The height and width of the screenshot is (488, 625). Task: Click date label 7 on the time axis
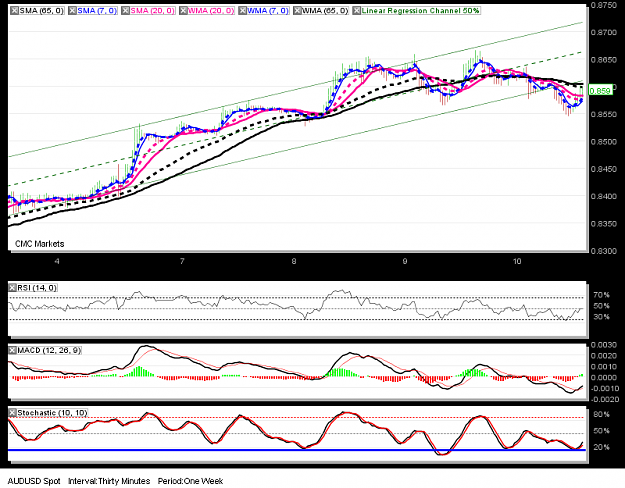(182, 261)
